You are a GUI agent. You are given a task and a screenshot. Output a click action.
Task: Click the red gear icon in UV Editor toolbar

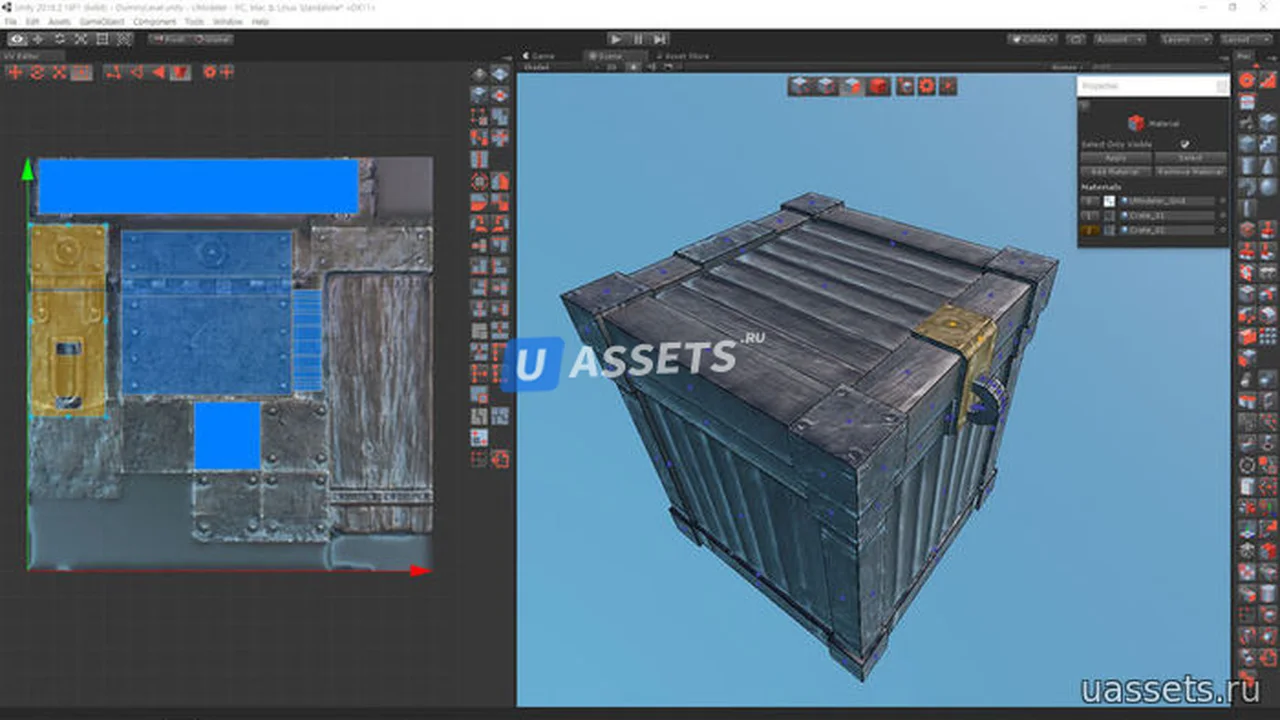pos(209,72)
